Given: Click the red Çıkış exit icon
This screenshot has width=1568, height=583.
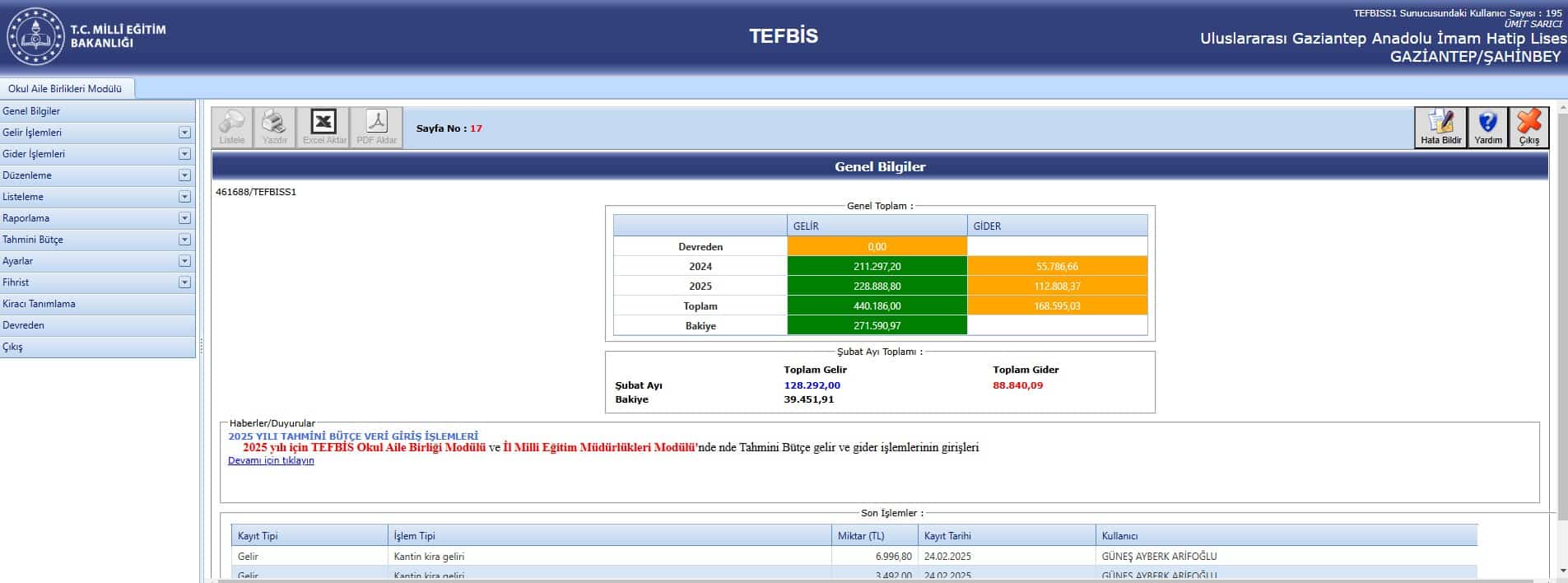Looking at the screenshot, I should 1529,128.
